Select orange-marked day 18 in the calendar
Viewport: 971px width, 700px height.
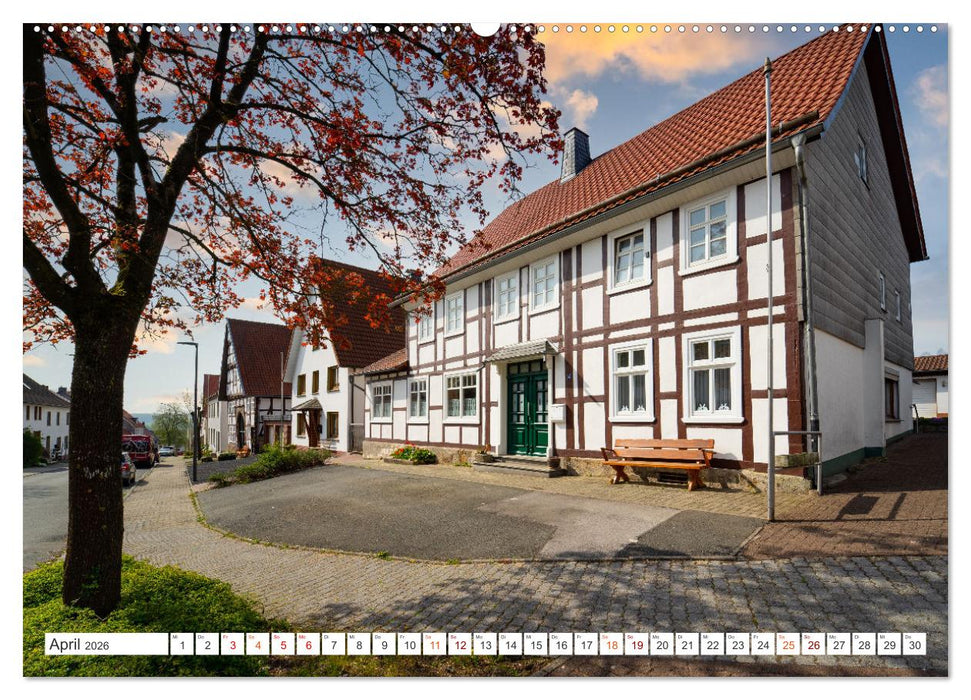tap(611, 644)
